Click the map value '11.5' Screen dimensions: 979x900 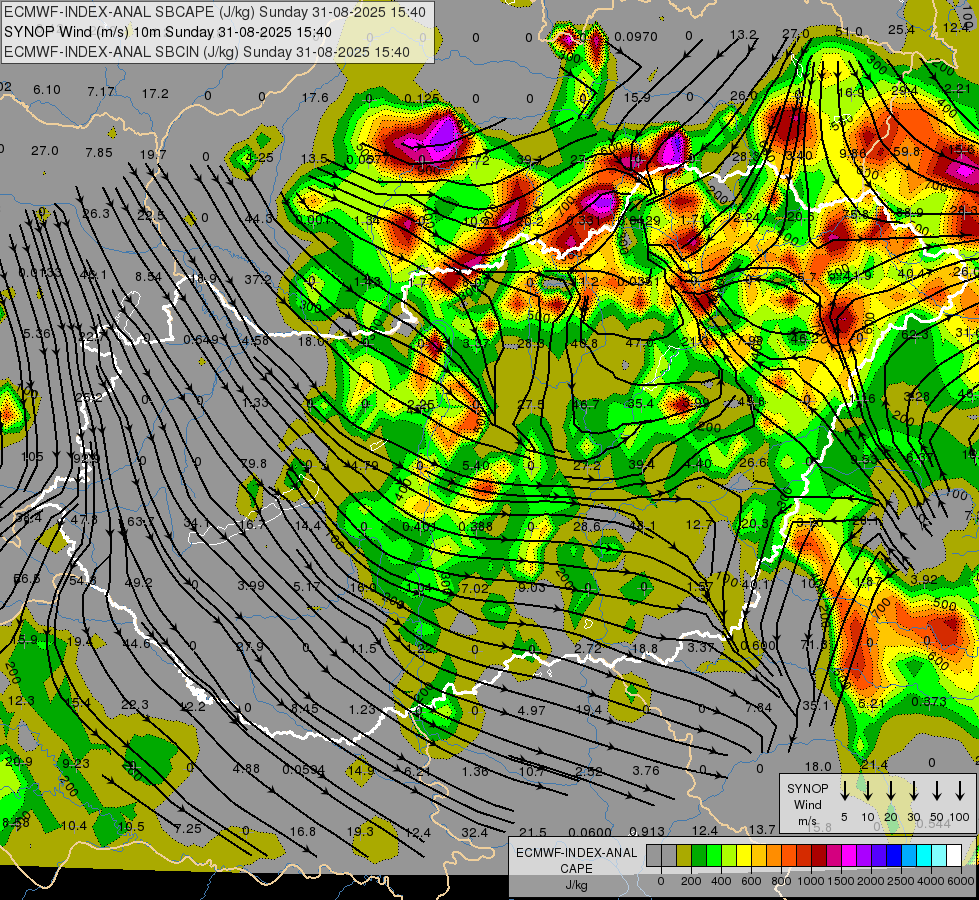point(364,649)
